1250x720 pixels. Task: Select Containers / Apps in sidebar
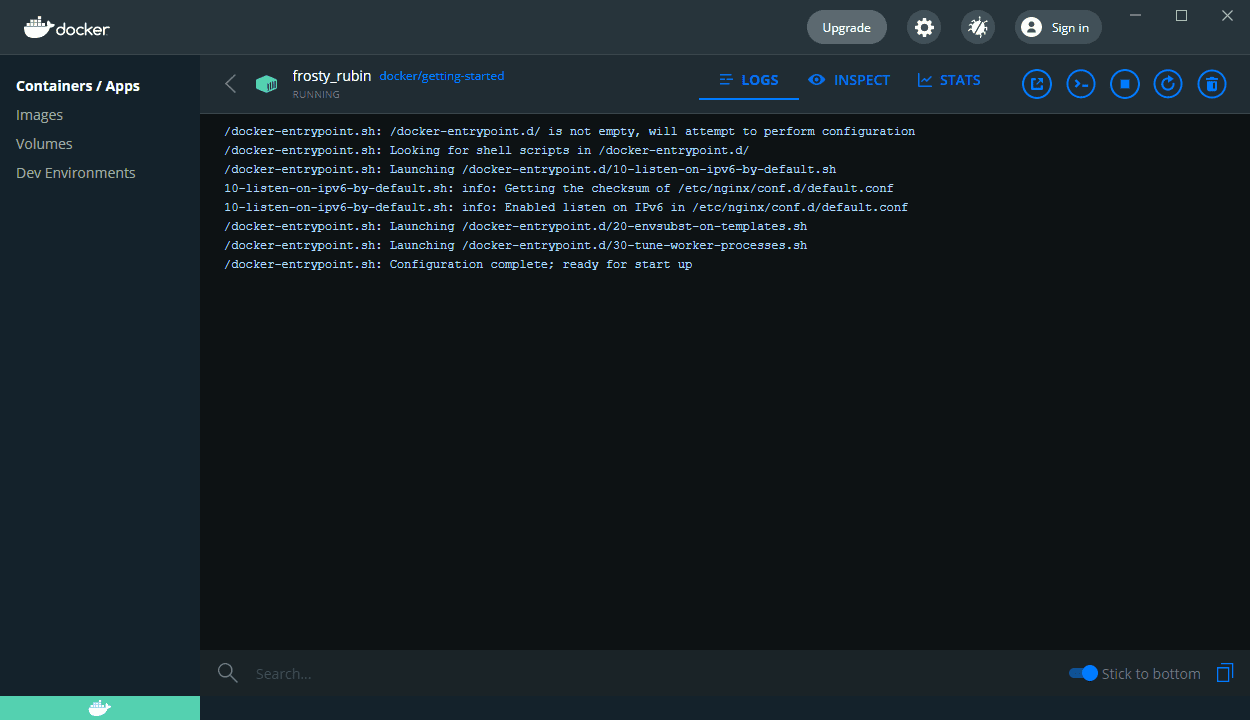(78, 86)
